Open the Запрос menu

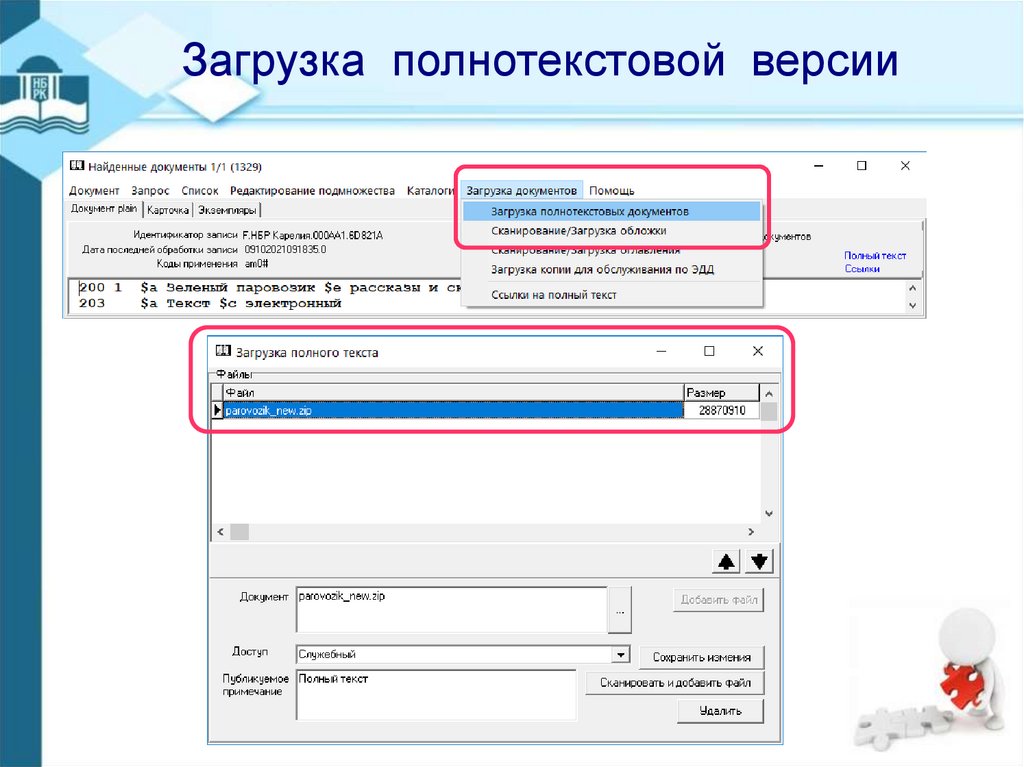[150, 191]
